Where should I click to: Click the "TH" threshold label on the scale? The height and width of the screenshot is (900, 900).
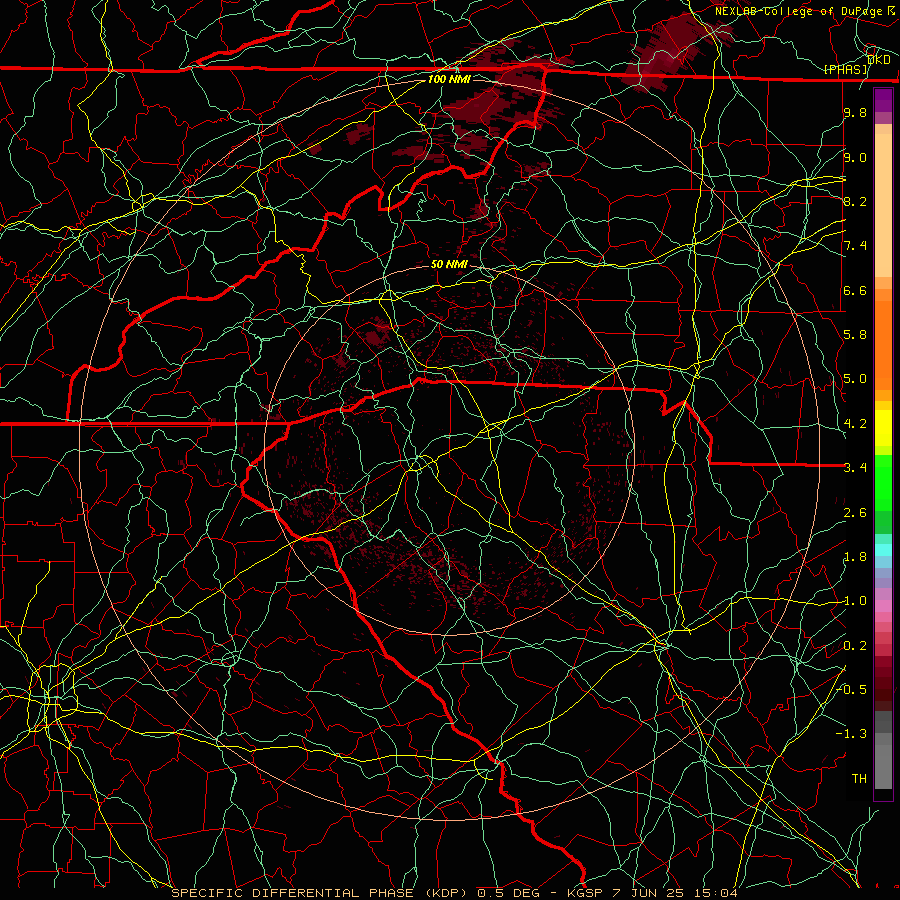click(859, 778)
